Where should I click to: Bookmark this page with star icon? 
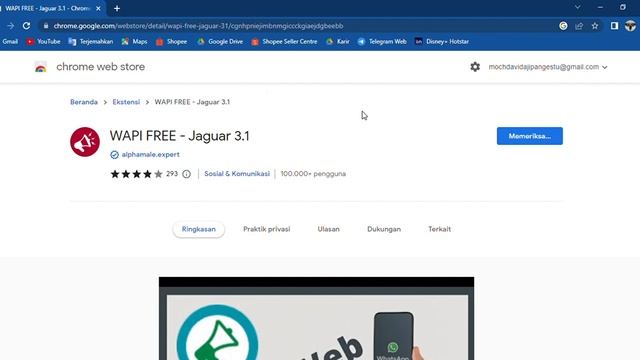pos(595,26)
